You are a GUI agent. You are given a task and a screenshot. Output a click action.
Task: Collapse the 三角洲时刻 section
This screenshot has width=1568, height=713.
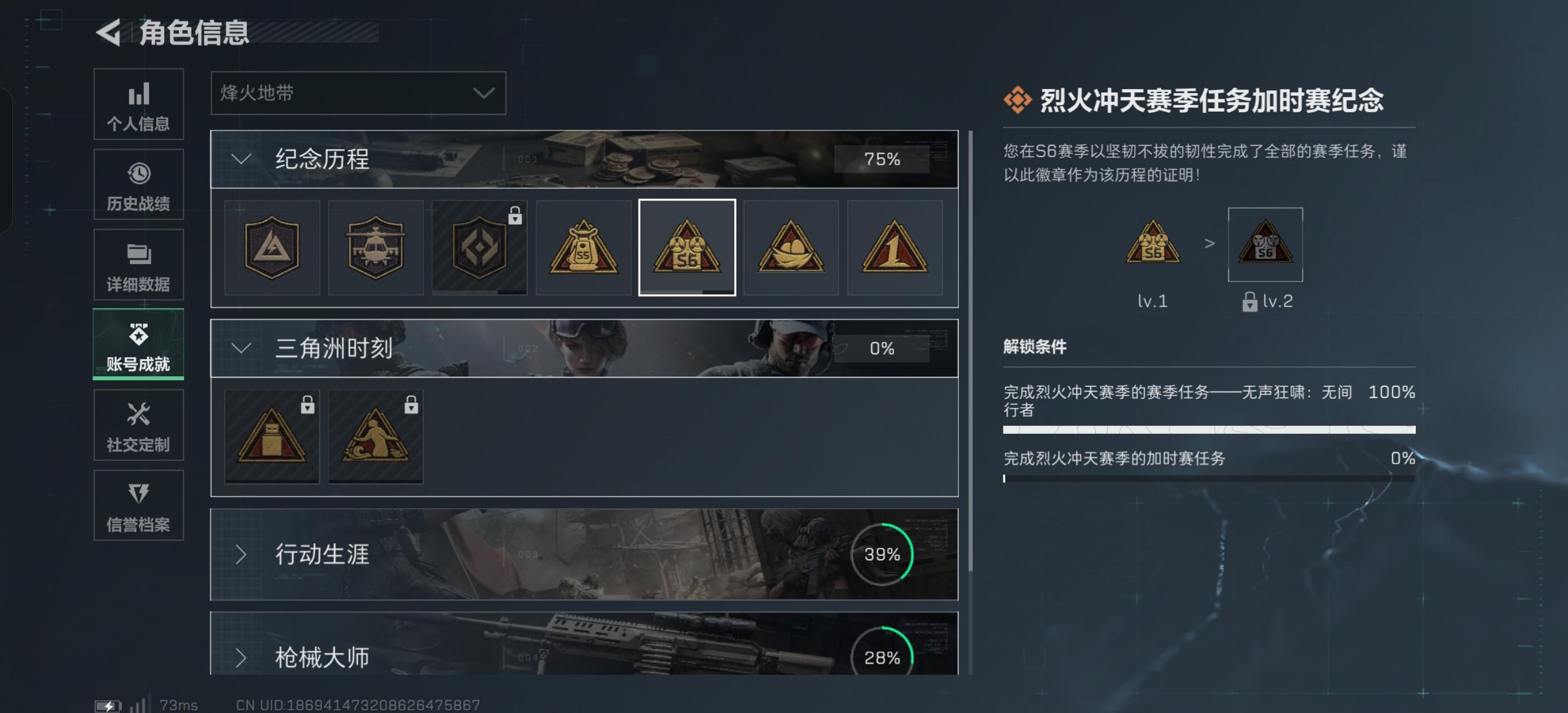pos(584,348)
